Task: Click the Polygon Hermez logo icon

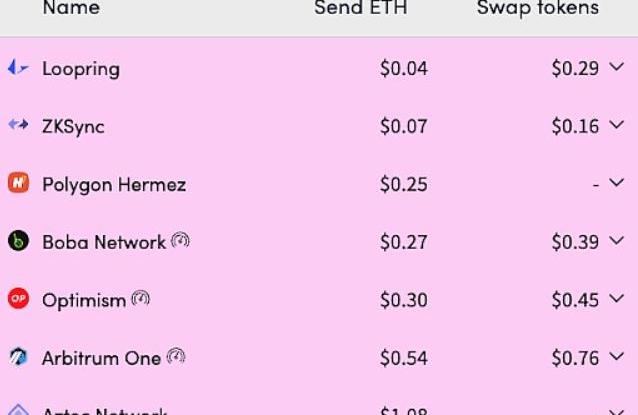Action: tap(18, 184)
